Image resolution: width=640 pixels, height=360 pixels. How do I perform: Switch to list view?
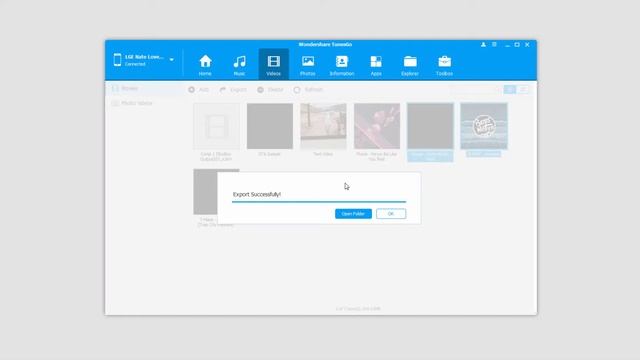[523, 89]
